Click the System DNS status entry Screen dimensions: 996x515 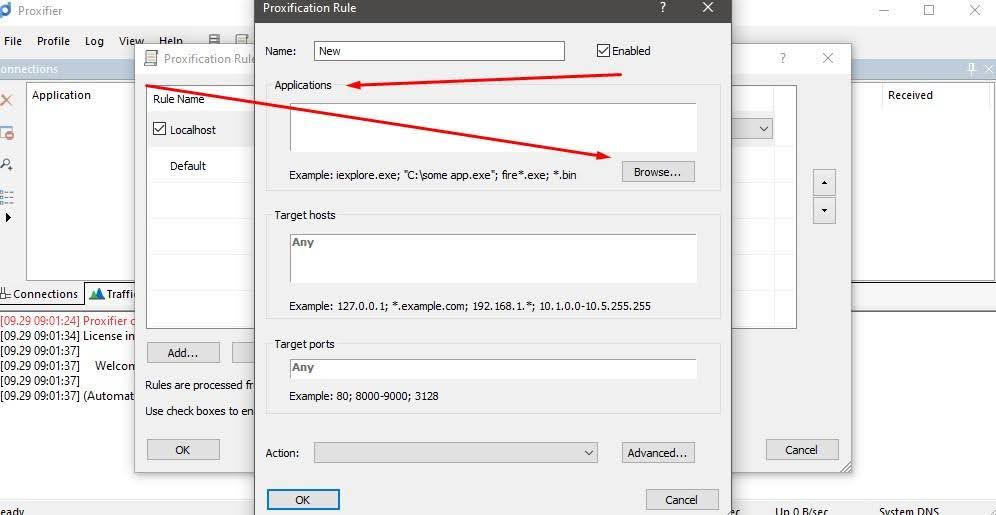coord(909,511)
